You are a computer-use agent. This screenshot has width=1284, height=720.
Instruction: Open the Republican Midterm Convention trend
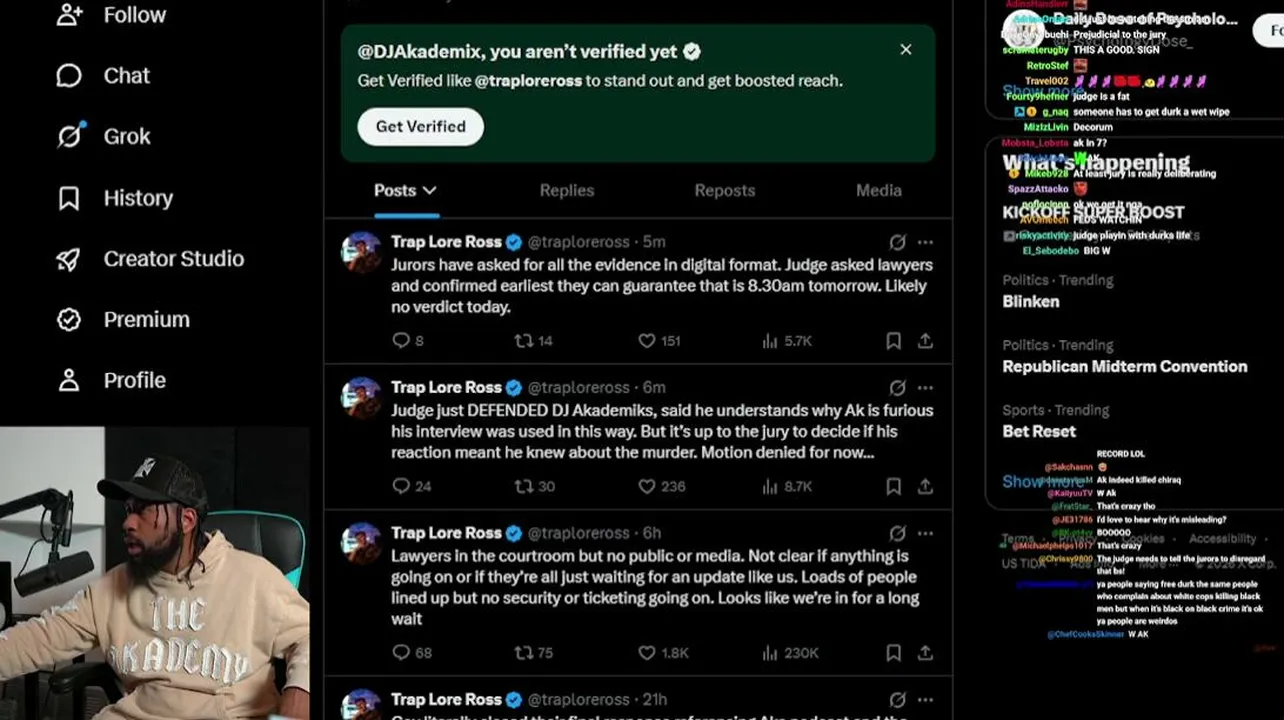(1125, 366)
